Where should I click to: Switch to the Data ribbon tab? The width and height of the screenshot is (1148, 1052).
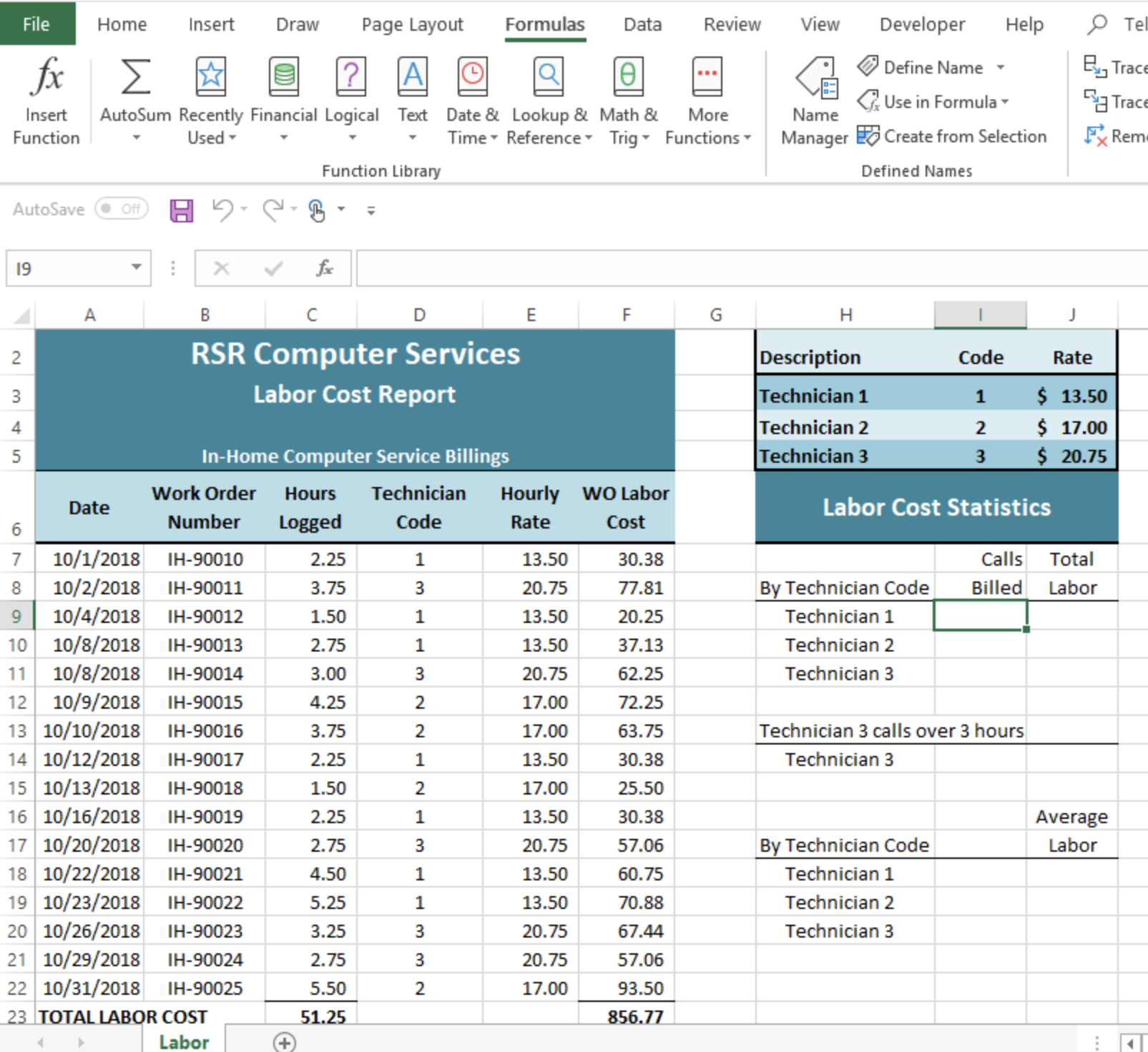point(642,24)
